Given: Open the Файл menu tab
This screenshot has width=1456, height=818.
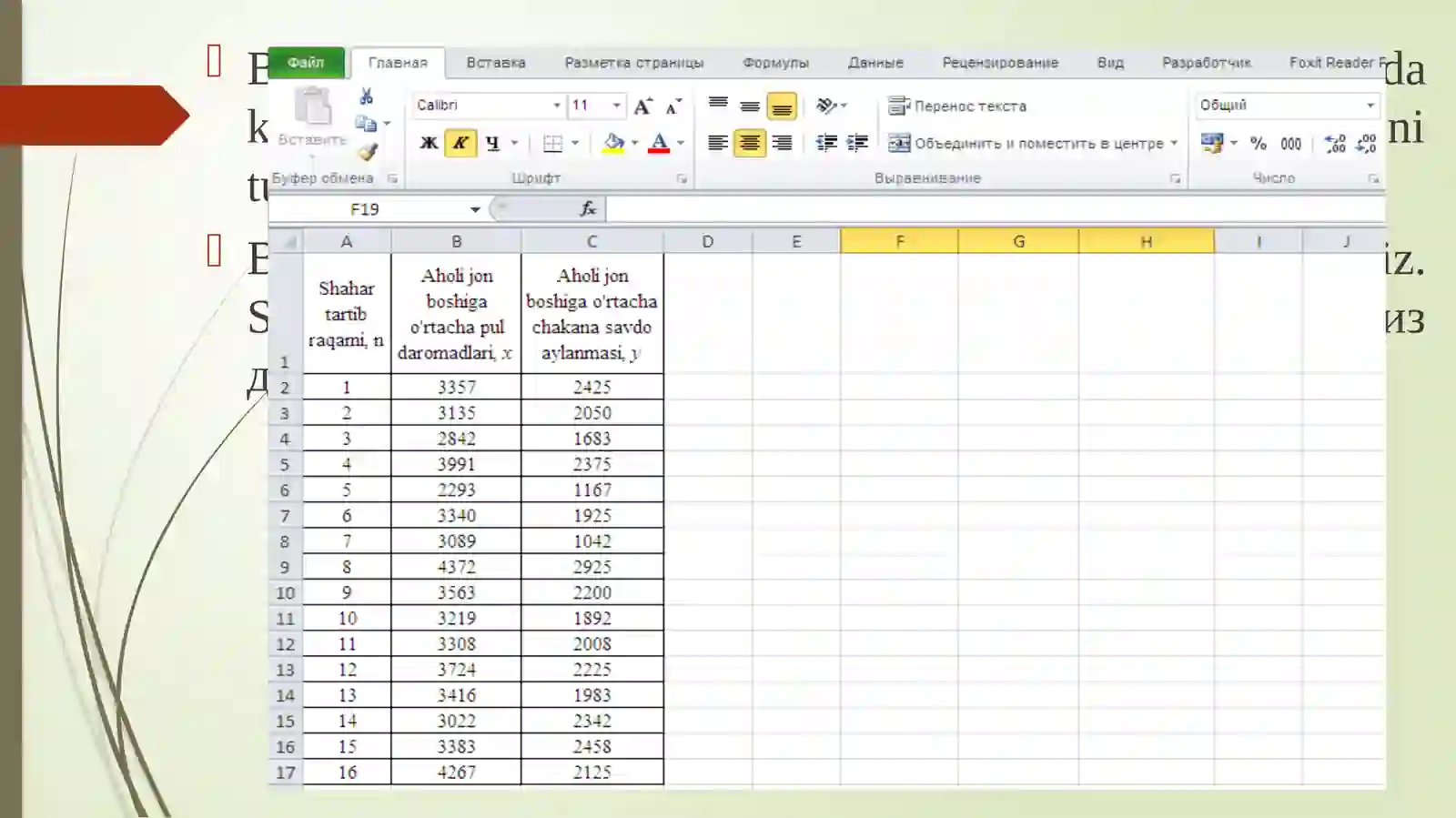Looking at the screenshot, I should 306,62.
